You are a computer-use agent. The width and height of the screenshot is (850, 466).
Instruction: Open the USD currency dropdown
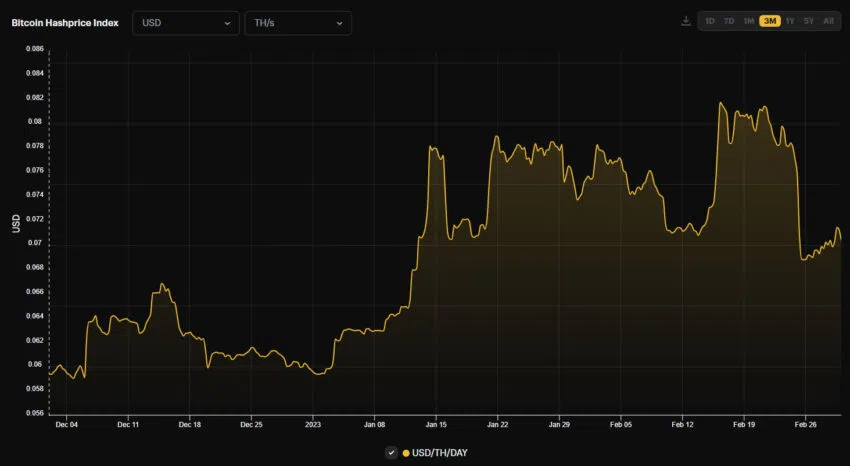185,23
